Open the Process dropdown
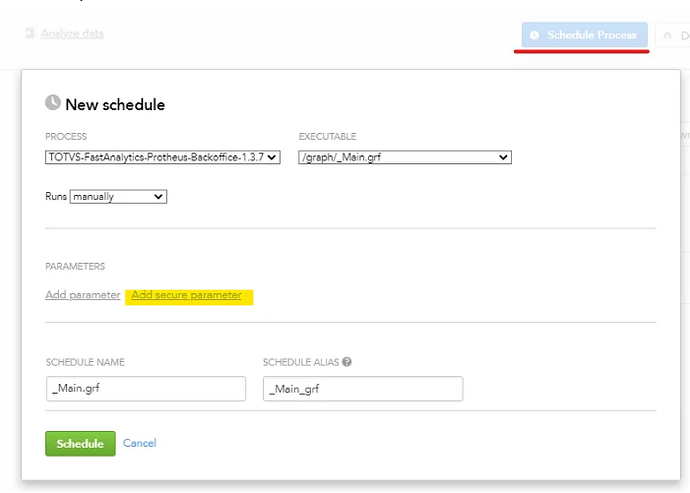 [x=163, y=157]
